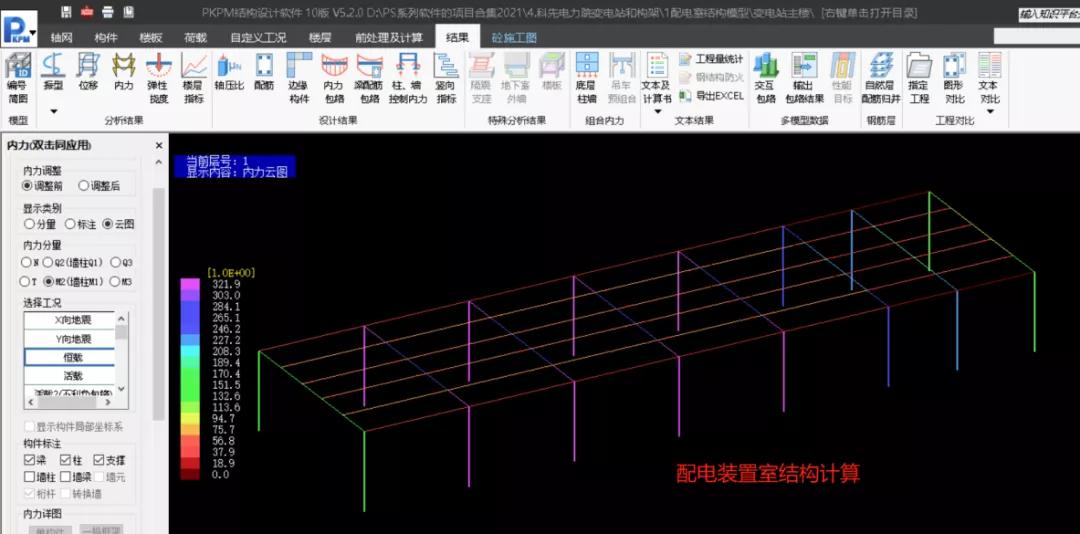This screenshot has width=1080, height=534.
Task: Open the 楼层指标 story index chart
Action: tap(194, 79)
